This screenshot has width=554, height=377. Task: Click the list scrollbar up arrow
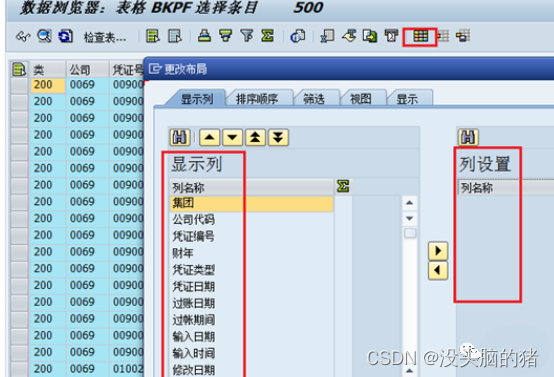410,203
